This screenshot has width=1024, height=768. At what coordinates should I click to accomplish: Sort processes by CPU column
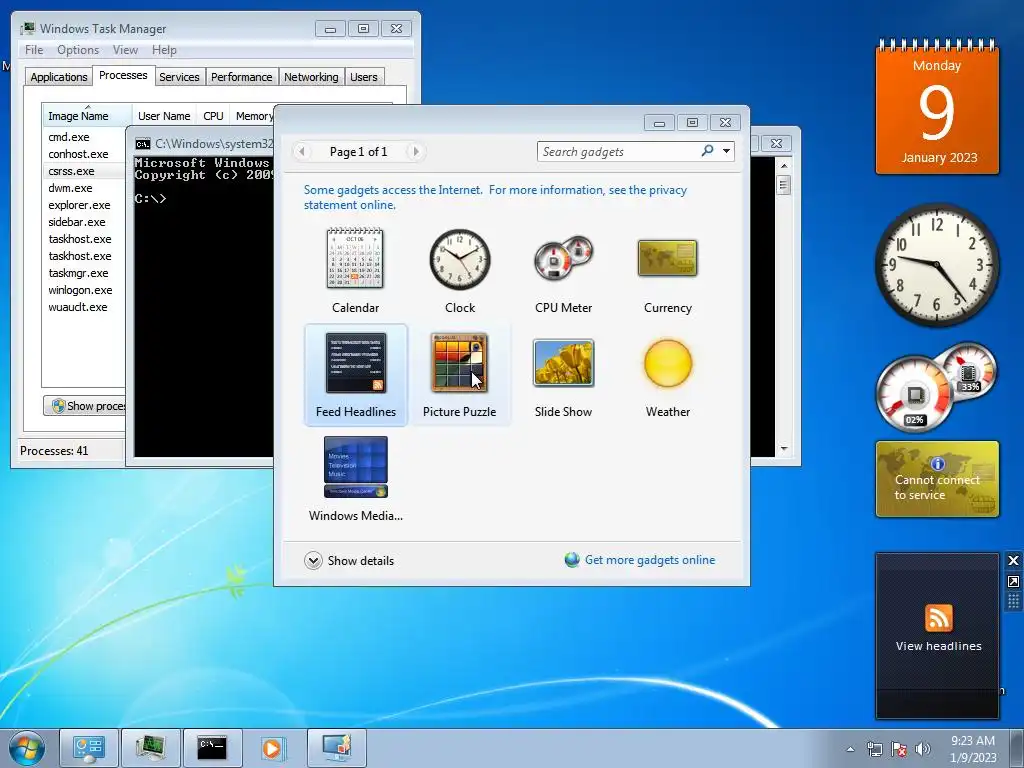point(213,116)
